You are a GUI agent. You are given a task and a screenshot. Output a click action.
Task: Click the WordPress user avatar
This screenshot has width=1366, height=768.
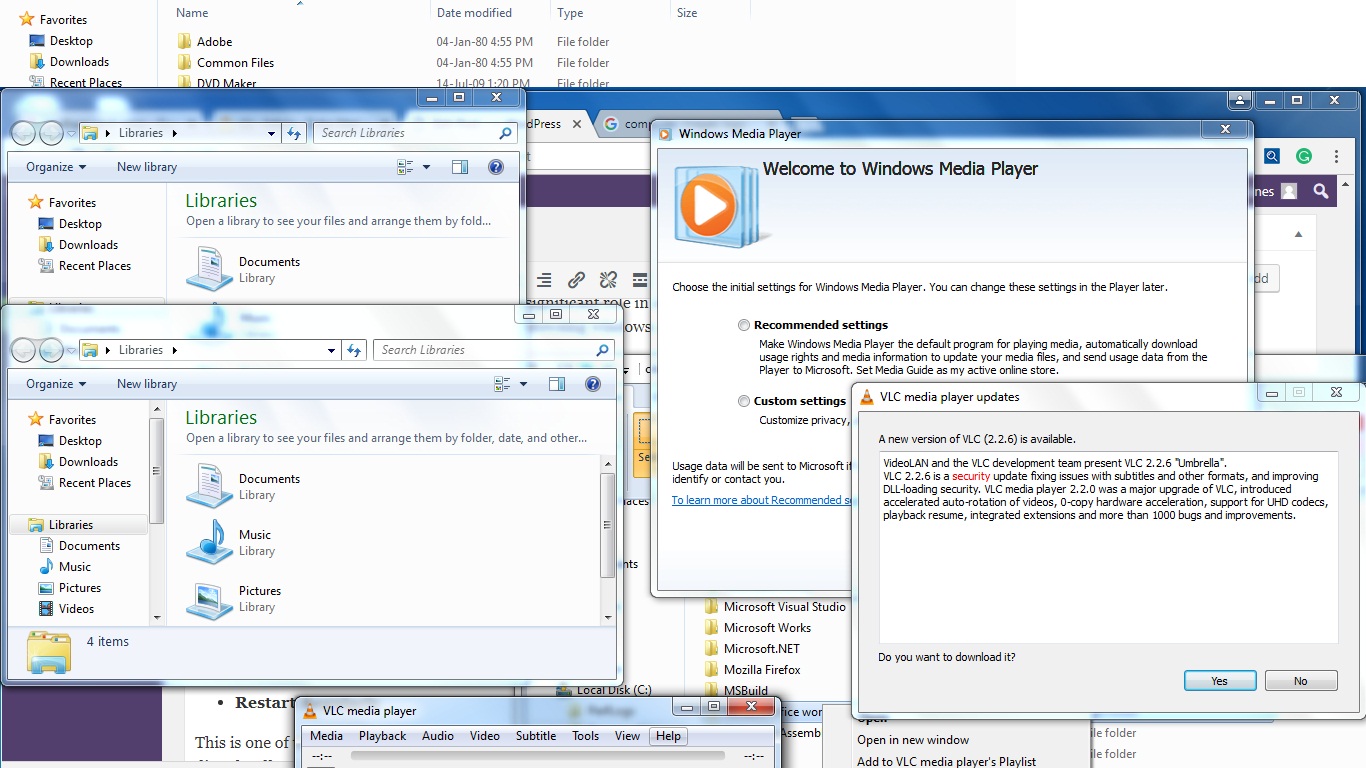click(1289, 191)
